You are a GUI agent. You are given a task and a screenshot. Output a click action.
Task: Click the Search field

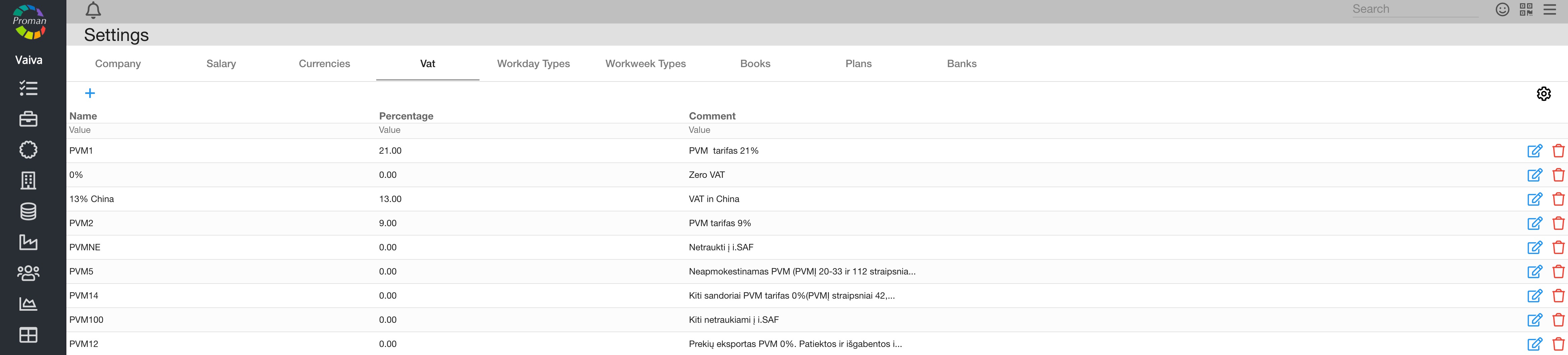click(x=1414, y=9)
